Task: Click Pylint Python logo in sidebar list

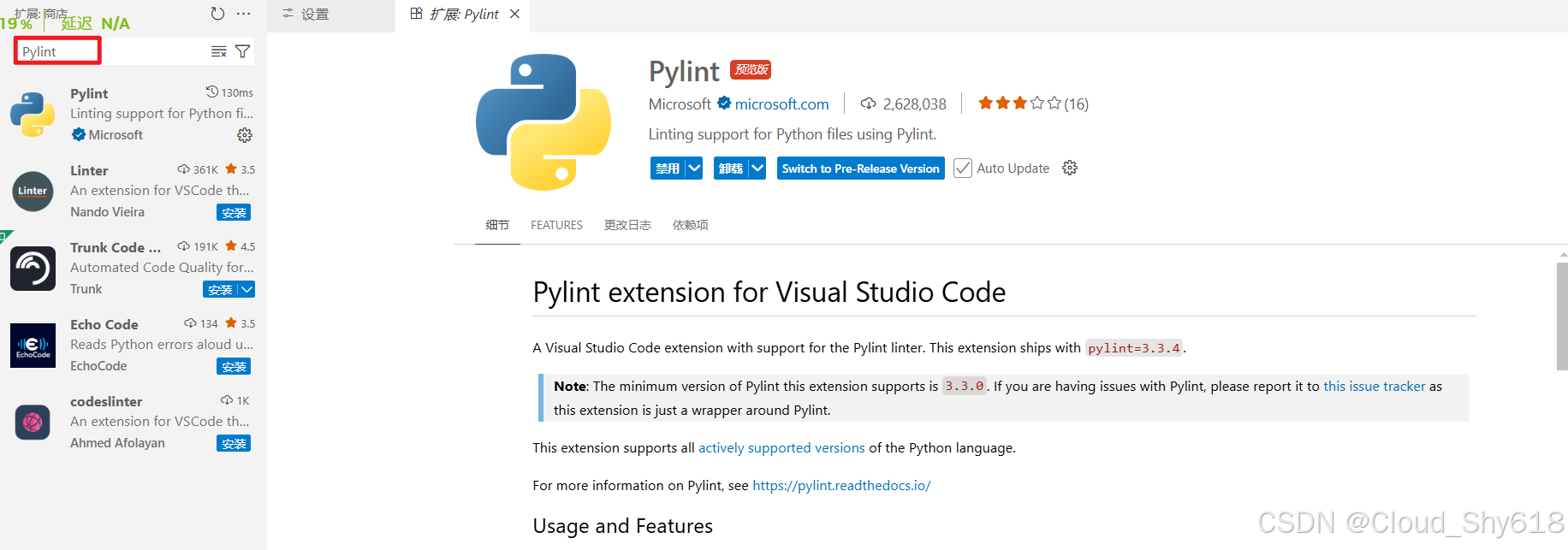Action: 33,115
